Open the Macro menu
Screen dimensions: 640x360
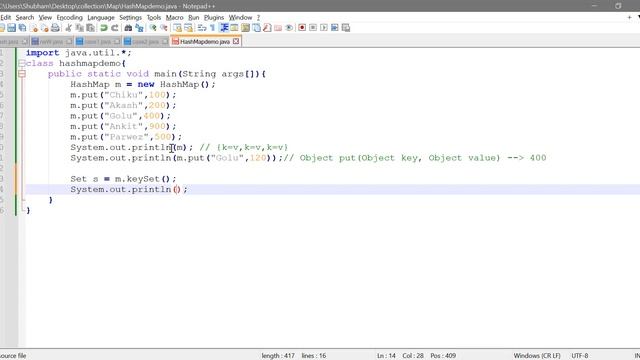[x=175, y=18]
